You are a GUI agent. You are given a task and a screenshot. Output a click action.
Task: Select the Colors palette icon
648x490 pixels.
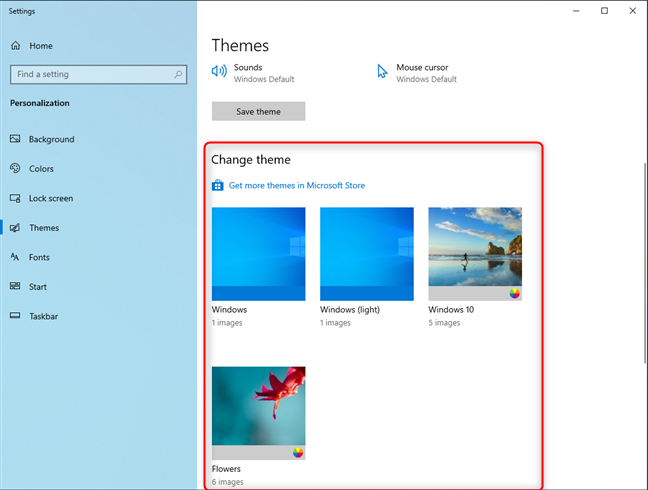click(x=15, y=168)
